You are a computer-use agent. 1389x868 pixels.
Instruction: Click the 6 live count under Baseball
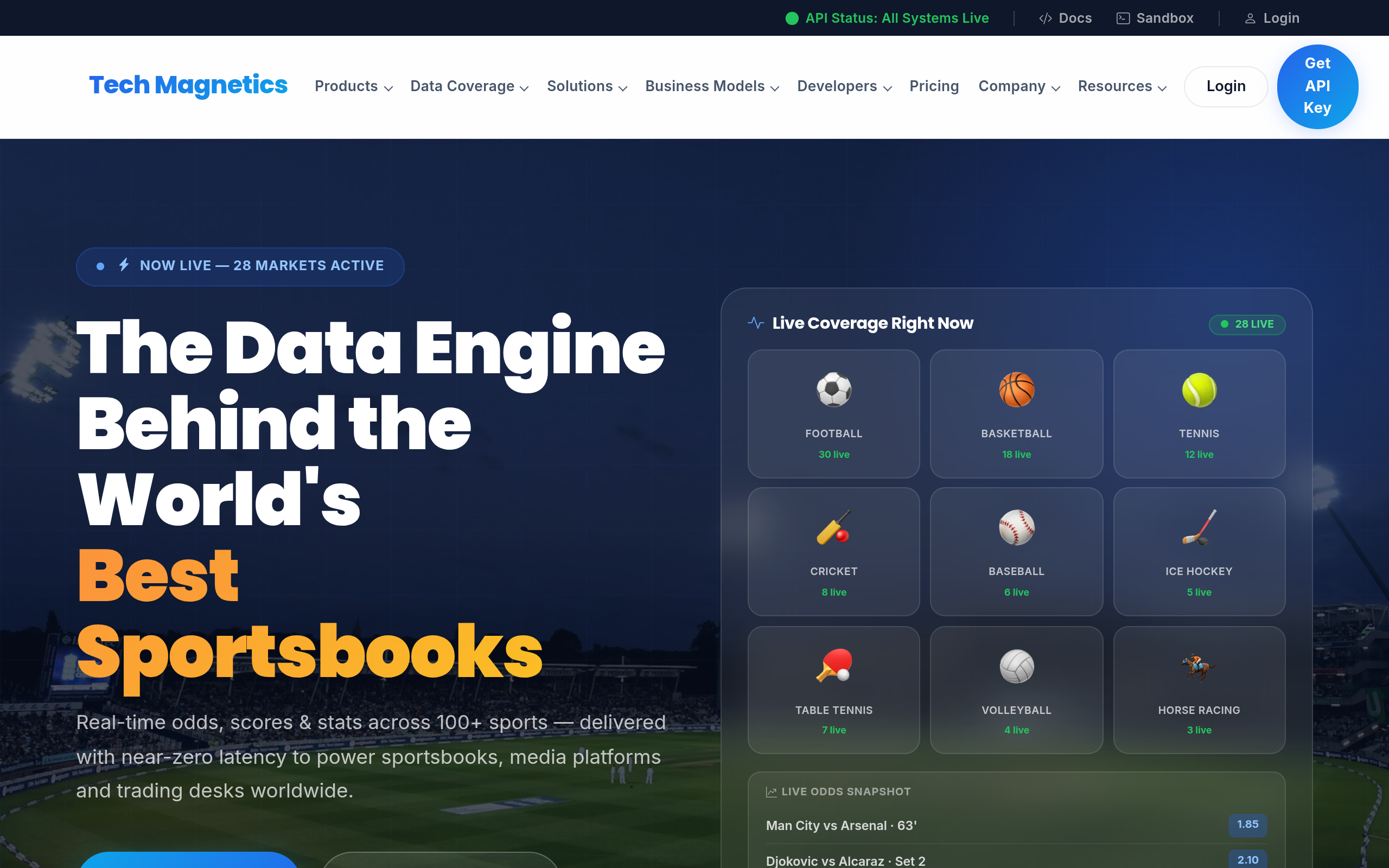click(1016, 592)
